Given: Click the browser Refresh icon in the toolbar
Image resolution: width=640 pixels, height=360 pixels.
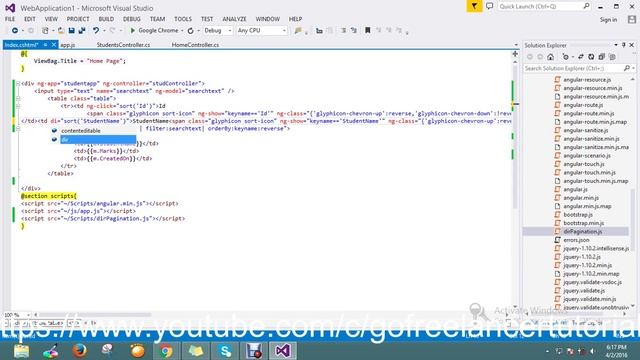Looking at the screenshot, I should [191, 31].
